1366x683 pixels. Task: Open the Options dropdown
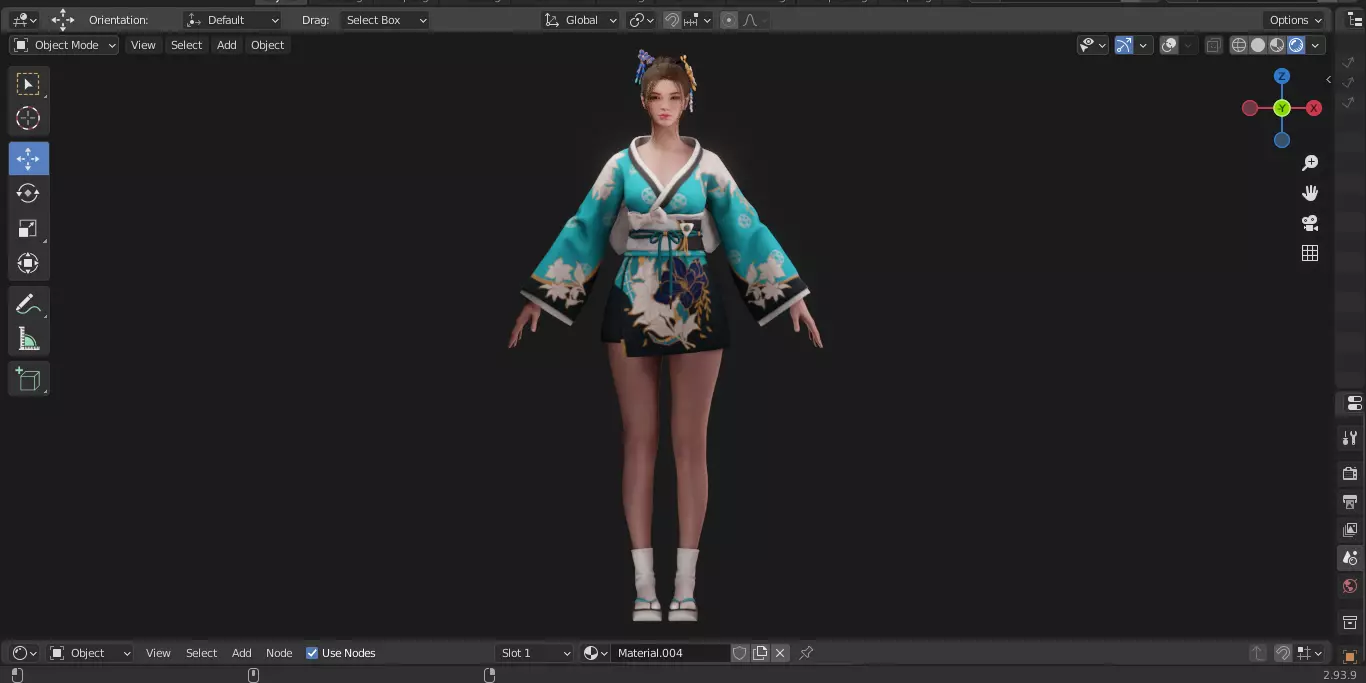click(x=1295, y=20)
